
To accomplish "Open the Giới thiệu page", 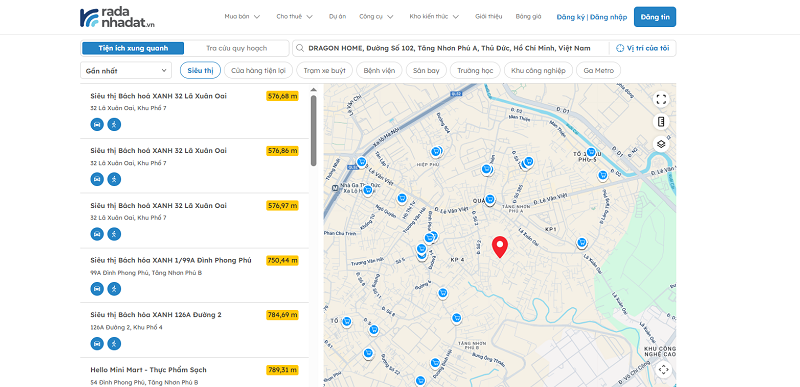I will [x=488, y=16].
